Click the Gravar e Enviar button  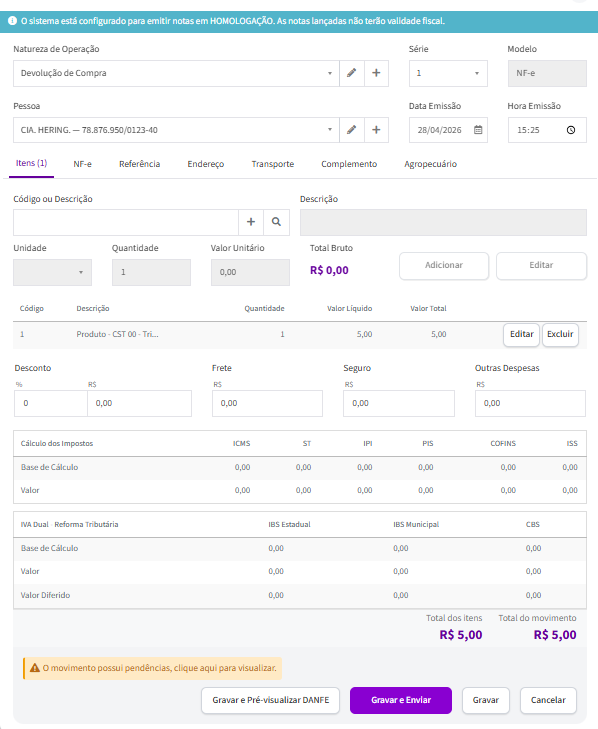click(401, 700)
